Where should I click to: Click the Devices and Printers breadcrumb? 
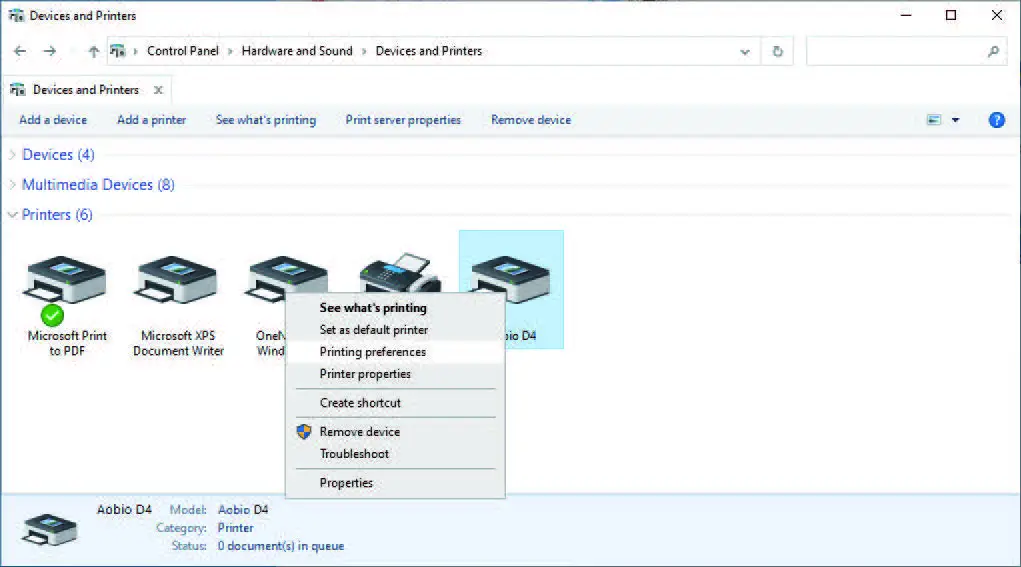click(x=429, y=51)
